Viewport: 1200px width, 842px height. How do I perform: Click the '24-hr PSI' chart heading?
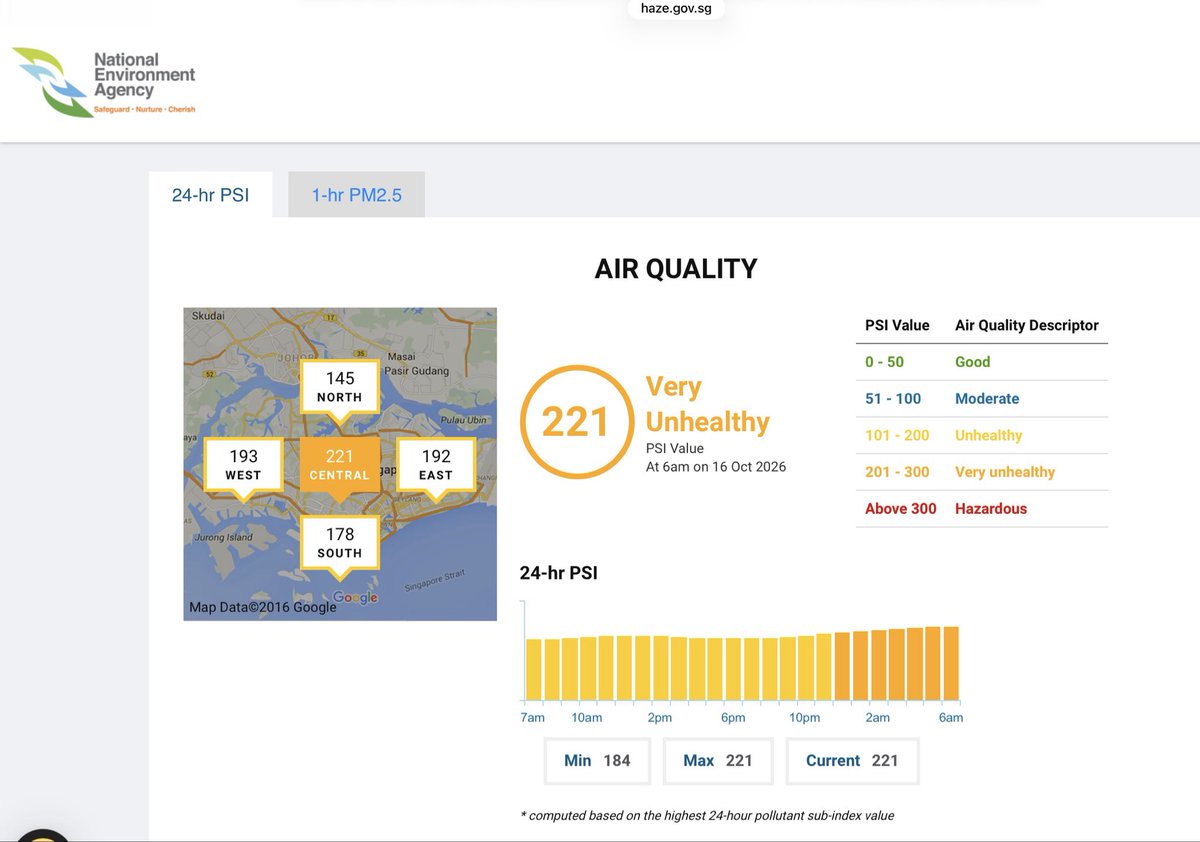point(559,573)
